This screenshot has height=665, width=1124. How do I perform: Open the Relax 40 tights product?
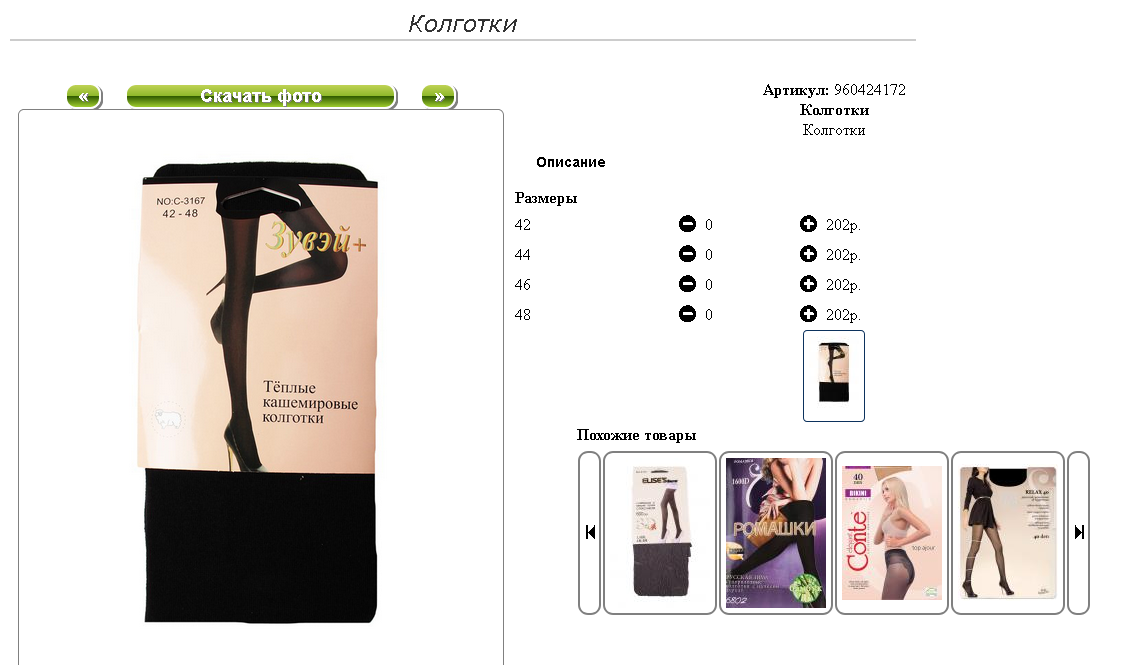coord(1008,532)
